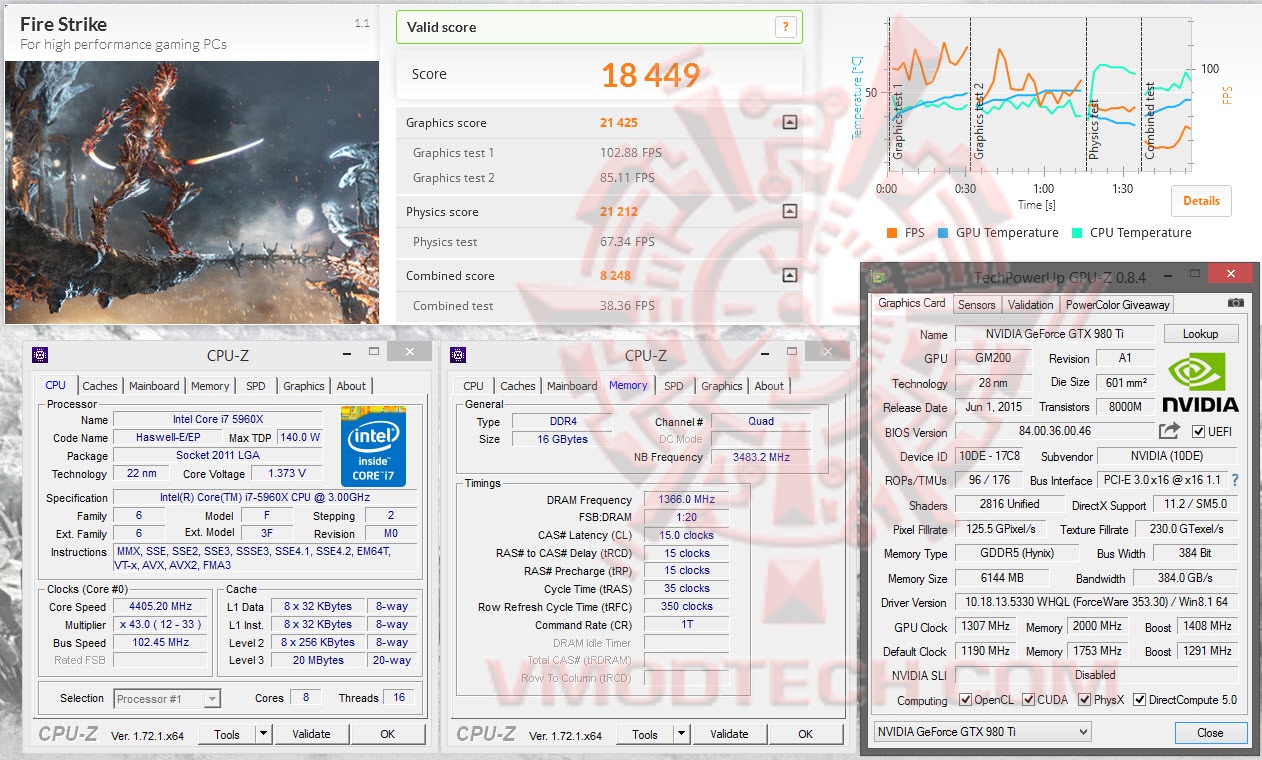Click the CPU-Z title bar application icon
This screenshot has height=760, width=1262.
coord(41,355)
